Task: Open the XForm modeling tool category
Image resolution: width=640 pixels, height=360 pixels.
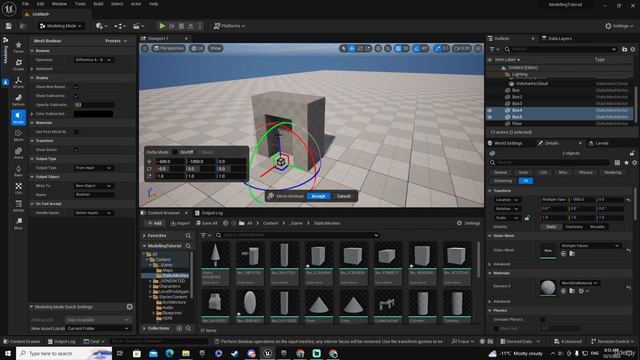Action: point(18,82)
